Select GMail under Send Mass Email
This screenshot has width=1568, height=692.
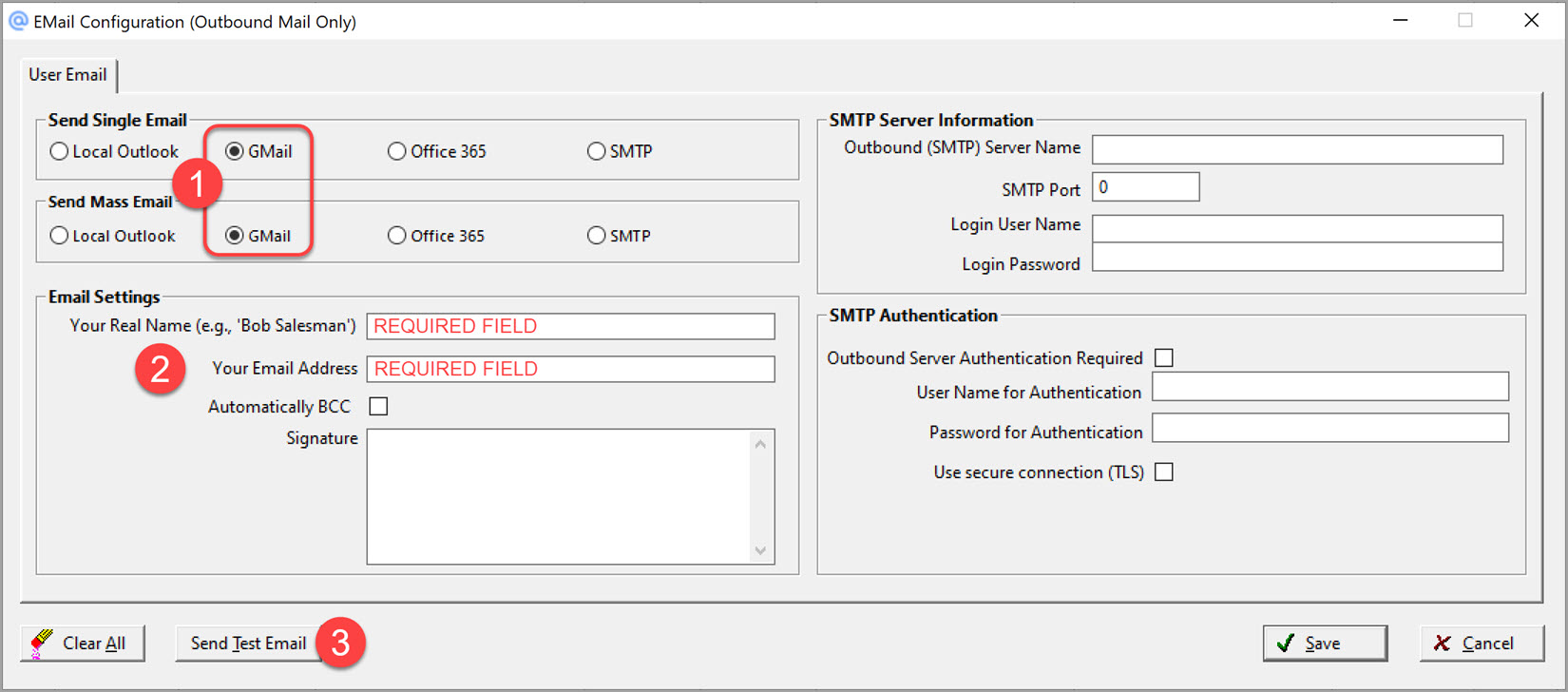(x=235, y=236)
